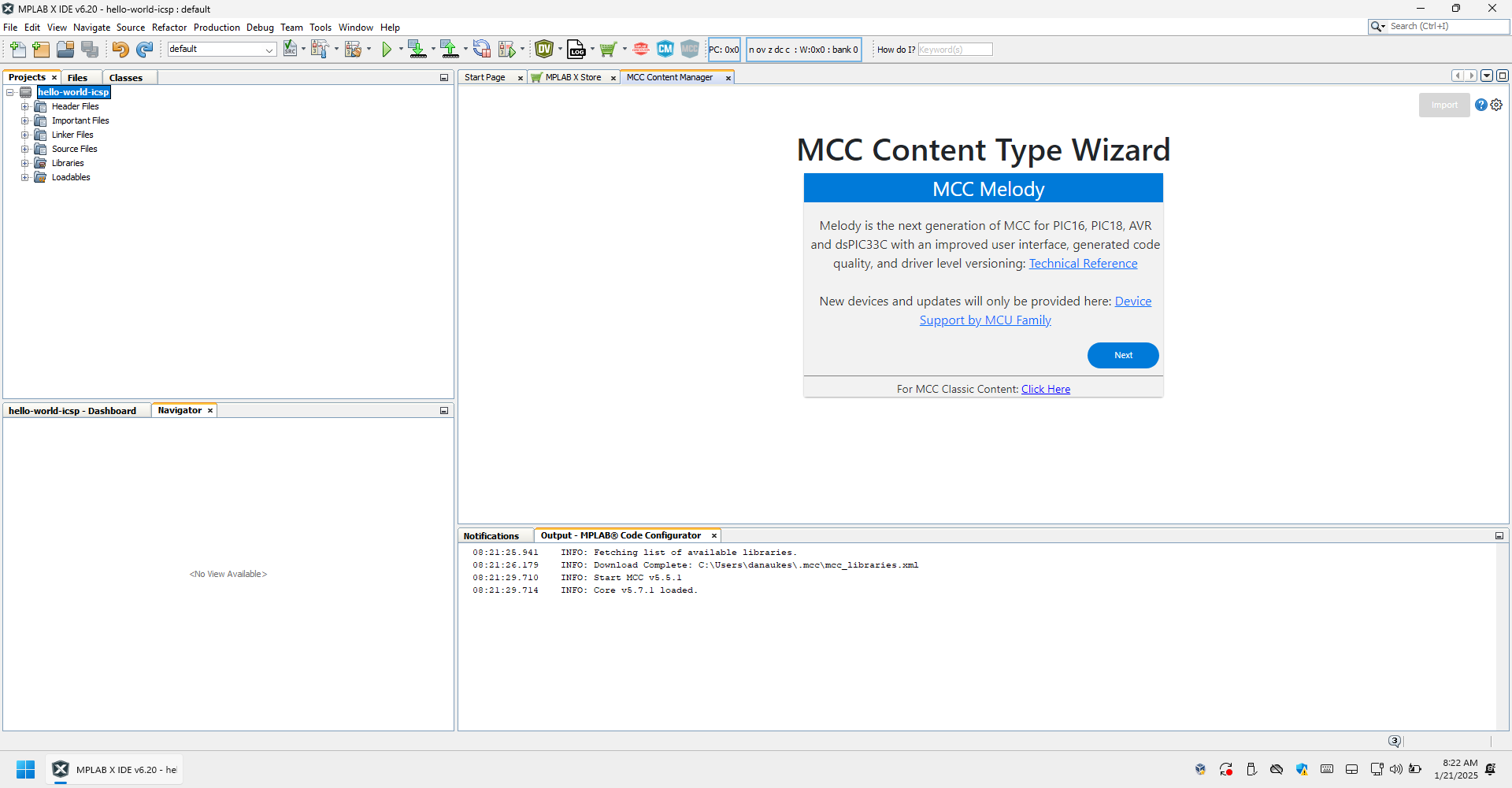1512x788 pixels.
Task: Click the Open Project folder icon
Action: coord(65,50)
